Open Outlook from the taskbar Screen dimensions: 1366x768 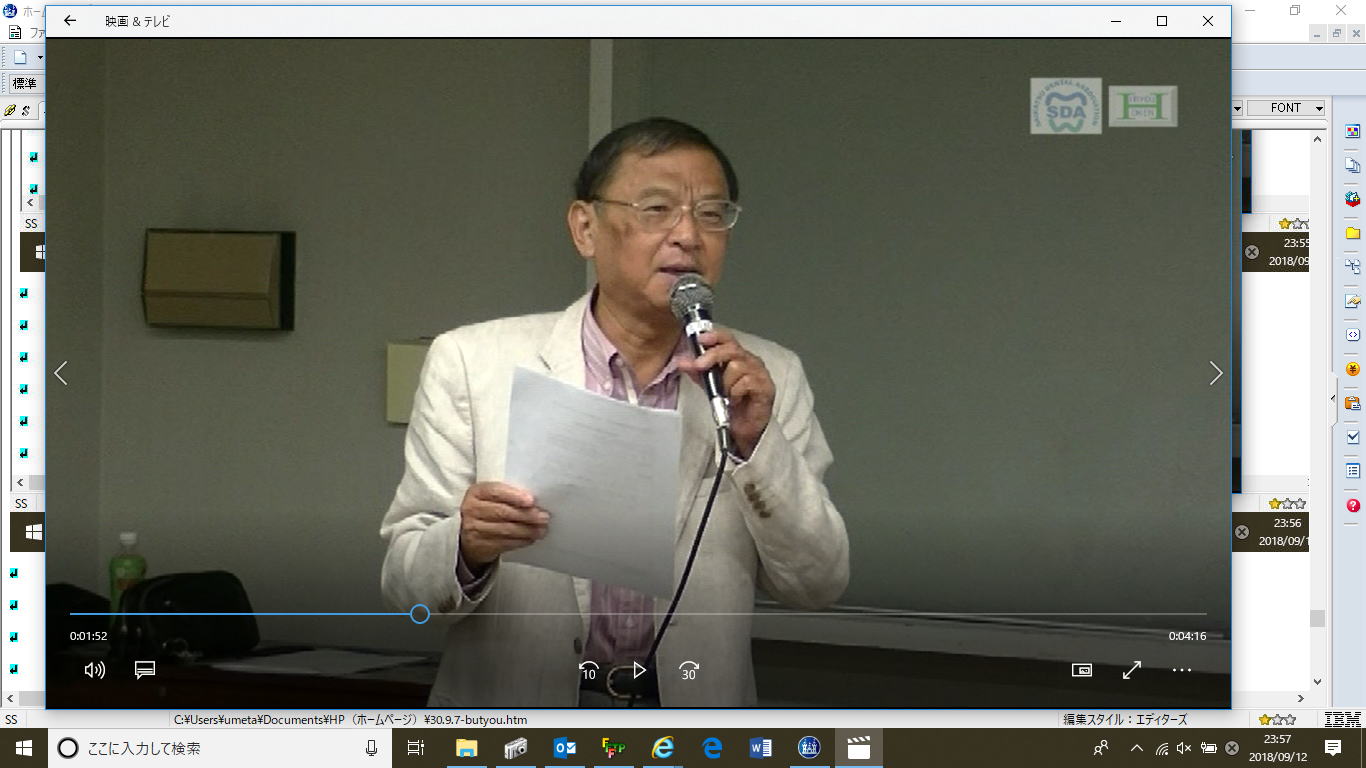[564, 747]
